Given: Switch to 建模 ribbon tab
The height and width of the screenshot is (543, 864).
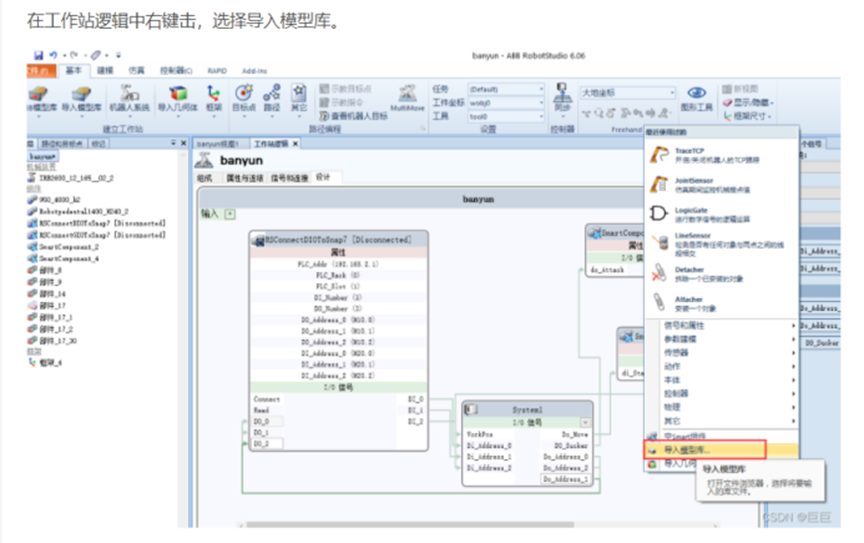Looking at the screenshot, I should 105,71.
